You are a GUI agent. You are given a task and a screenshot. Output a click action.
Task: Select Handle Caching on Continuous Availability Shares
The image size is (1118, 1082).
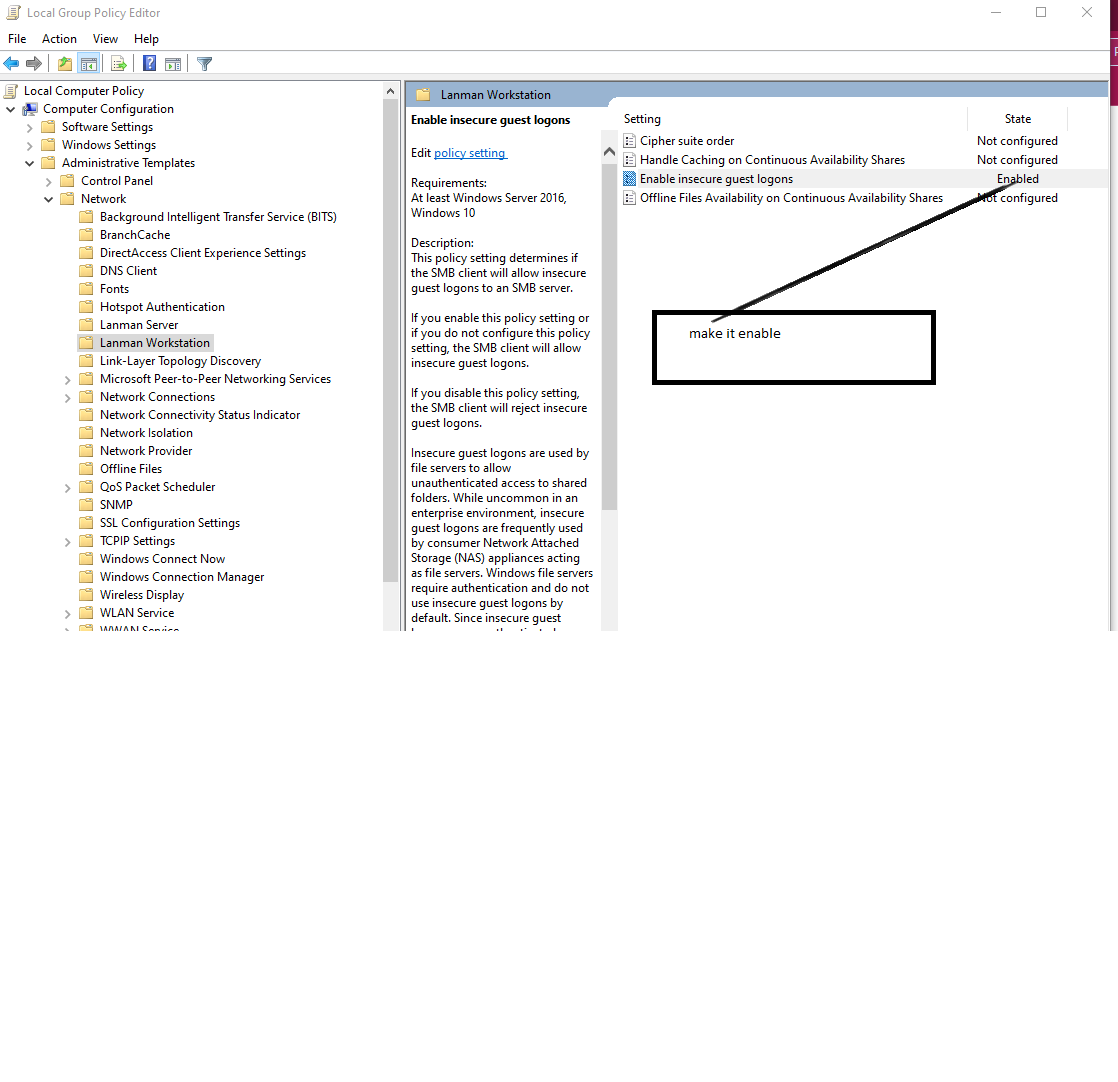772,160
